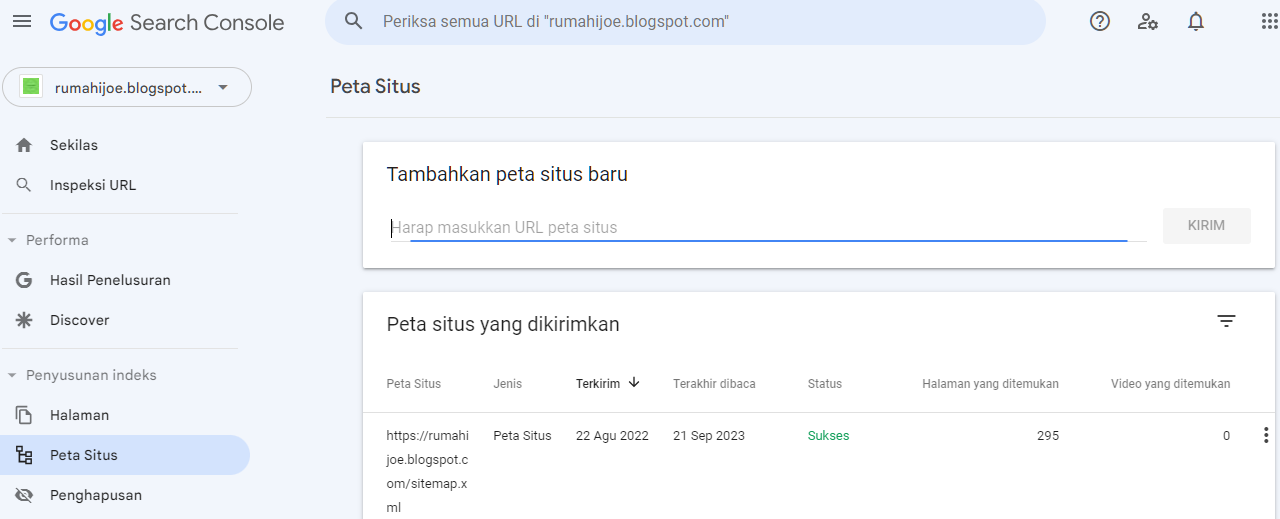Image resolution: width=1280 pixels, height=519 pixels.
Task: Click Video yang ditemukan column header
Action: pos(1170,384)
